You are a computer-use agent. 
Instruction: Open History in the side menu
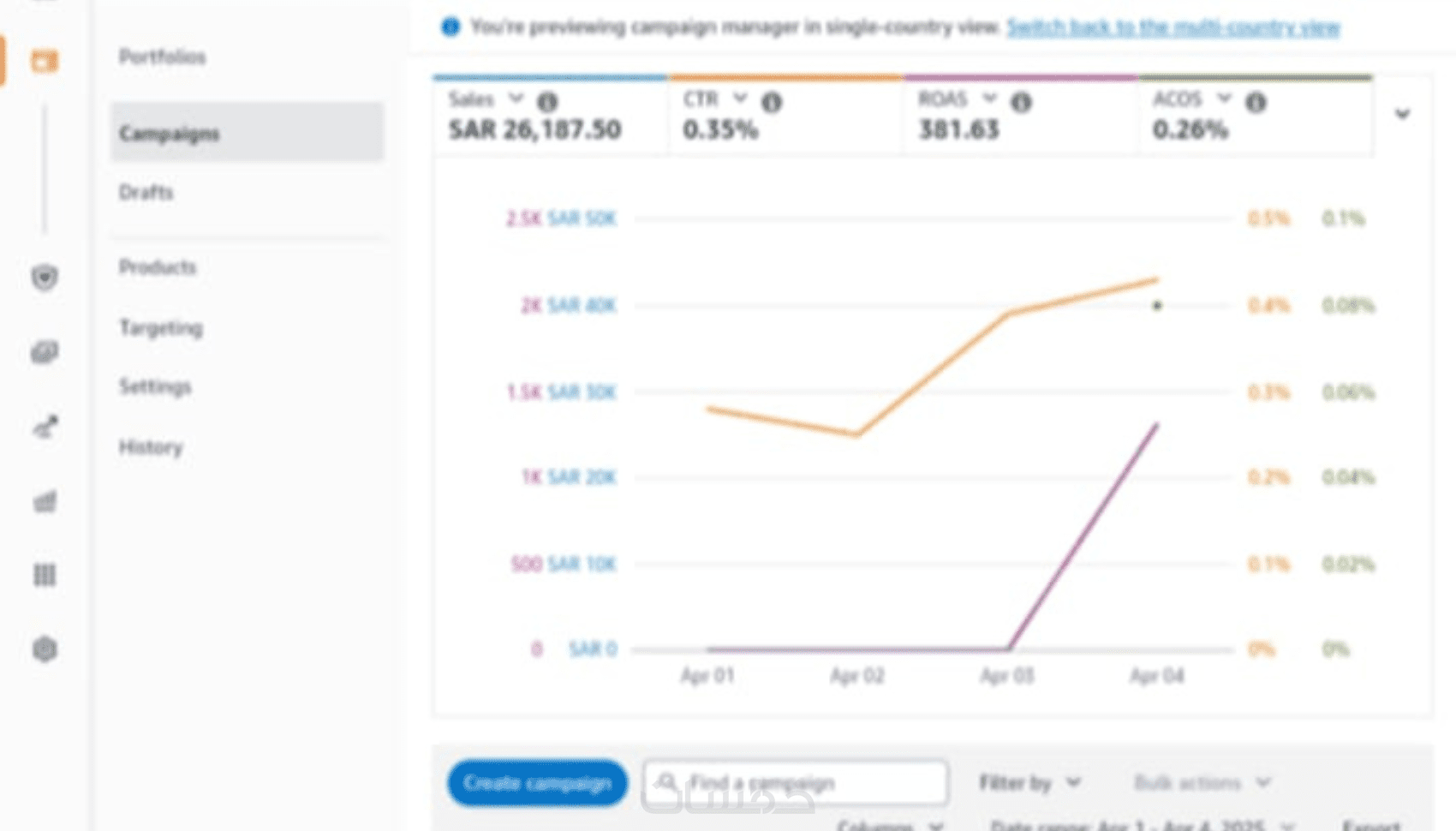(151, 447)
